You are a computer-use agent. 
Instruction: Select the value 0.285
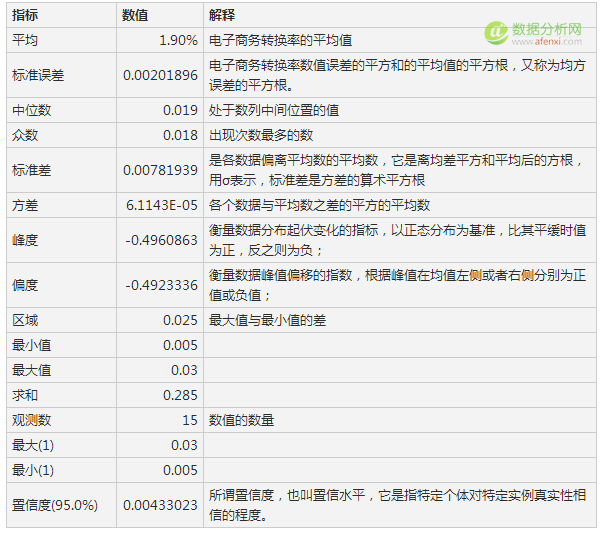click(180, 395)
